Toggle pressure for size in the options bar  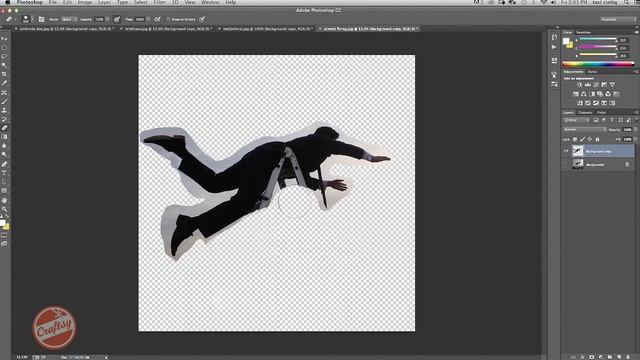click(202, 19)
